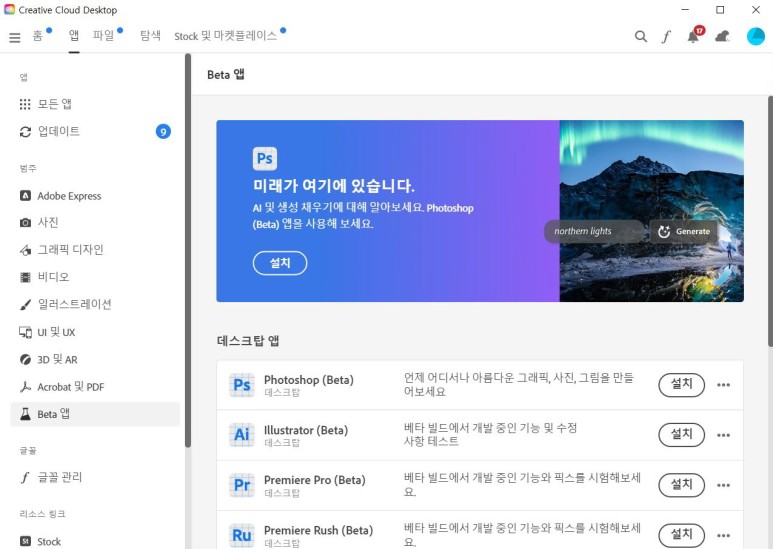This screenshot has width=773, height=549.
Task: Click the Stock St icon in sidebar
Action: pos(25,541)
